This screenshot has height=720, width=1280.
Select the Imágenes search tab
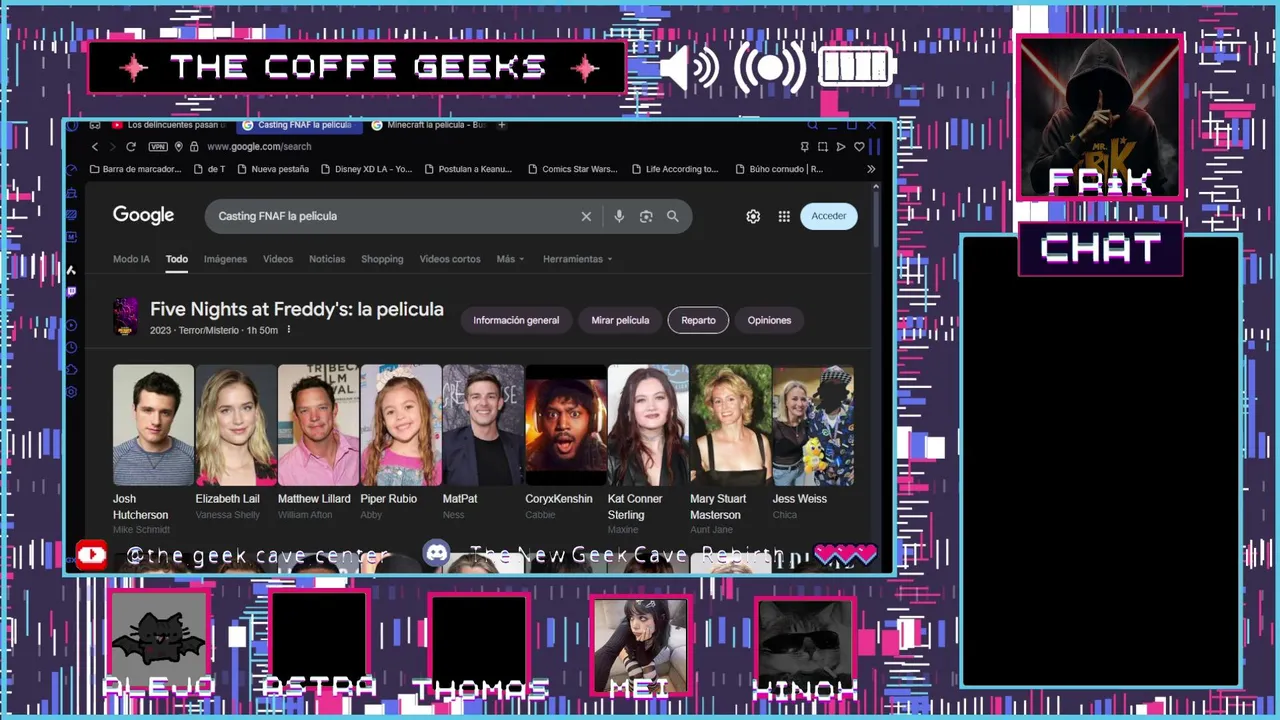click(x=225, y=259)
